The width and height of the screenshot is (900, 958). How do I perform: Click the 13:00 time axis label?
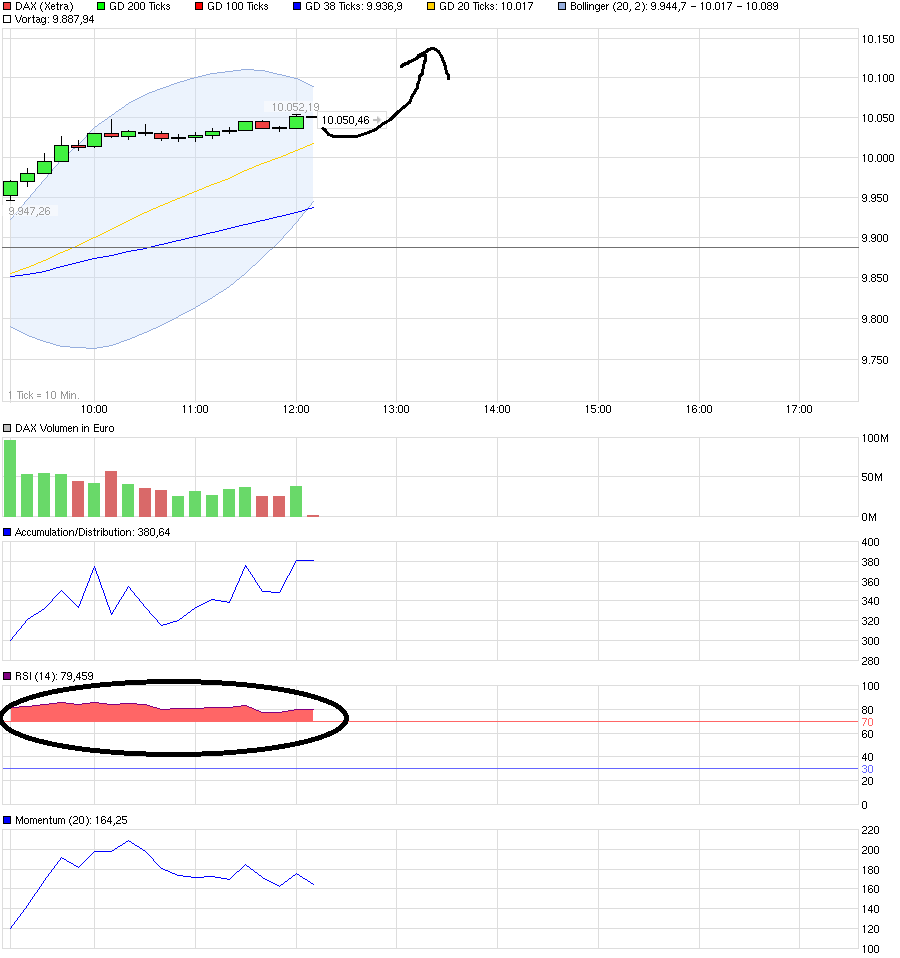396,409
